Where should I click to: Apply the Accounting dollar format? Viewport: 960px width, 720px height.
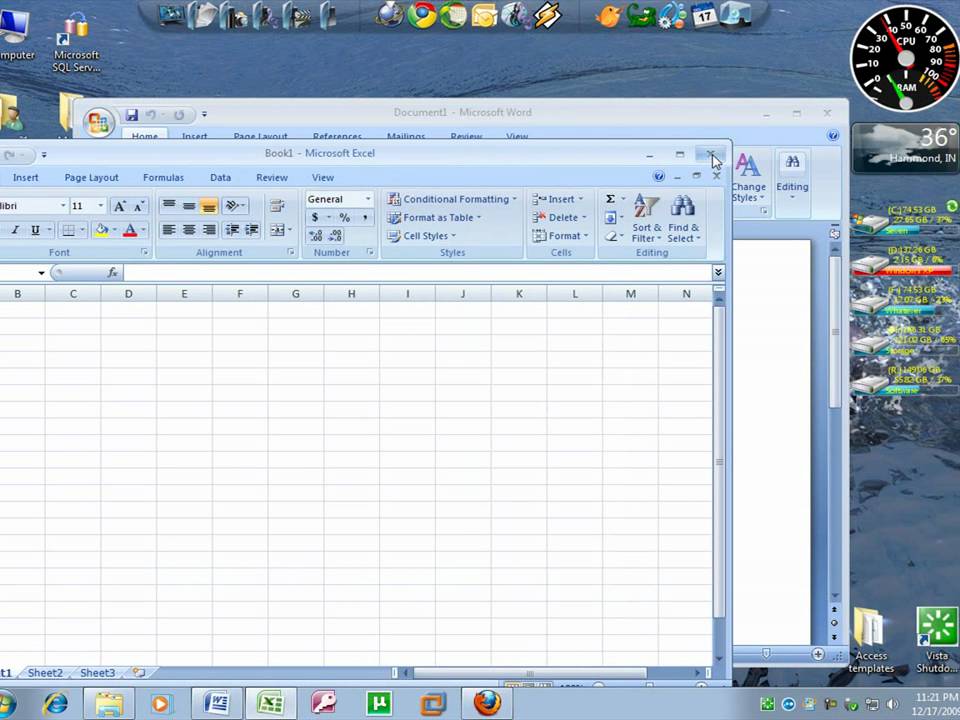pos(315,217)
